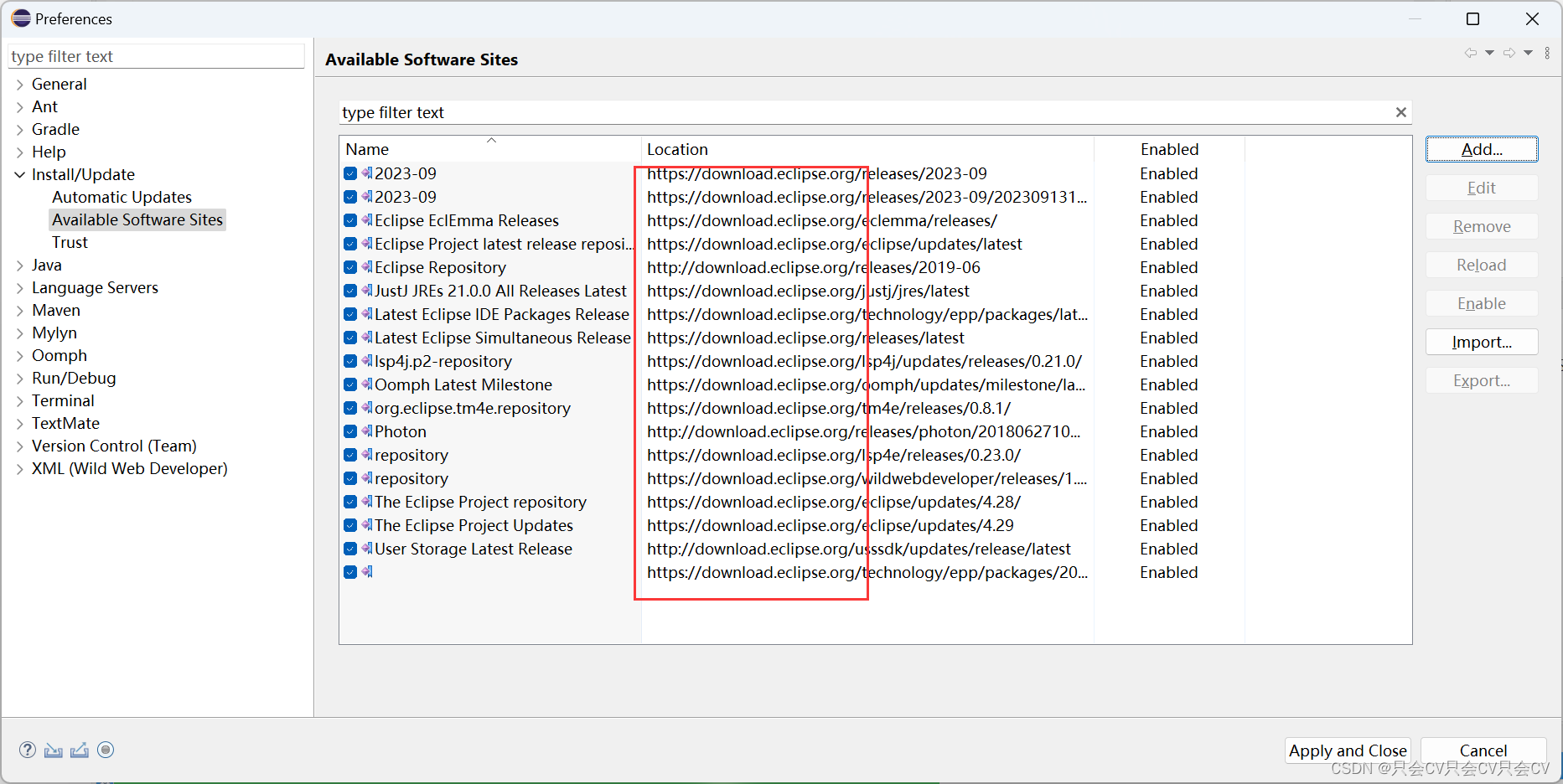Image resolution: width=1563 pixels, height=784 pixels.
Task: Open XML (Wild Web Developer) preferences
Action: [x=129, y=468]
